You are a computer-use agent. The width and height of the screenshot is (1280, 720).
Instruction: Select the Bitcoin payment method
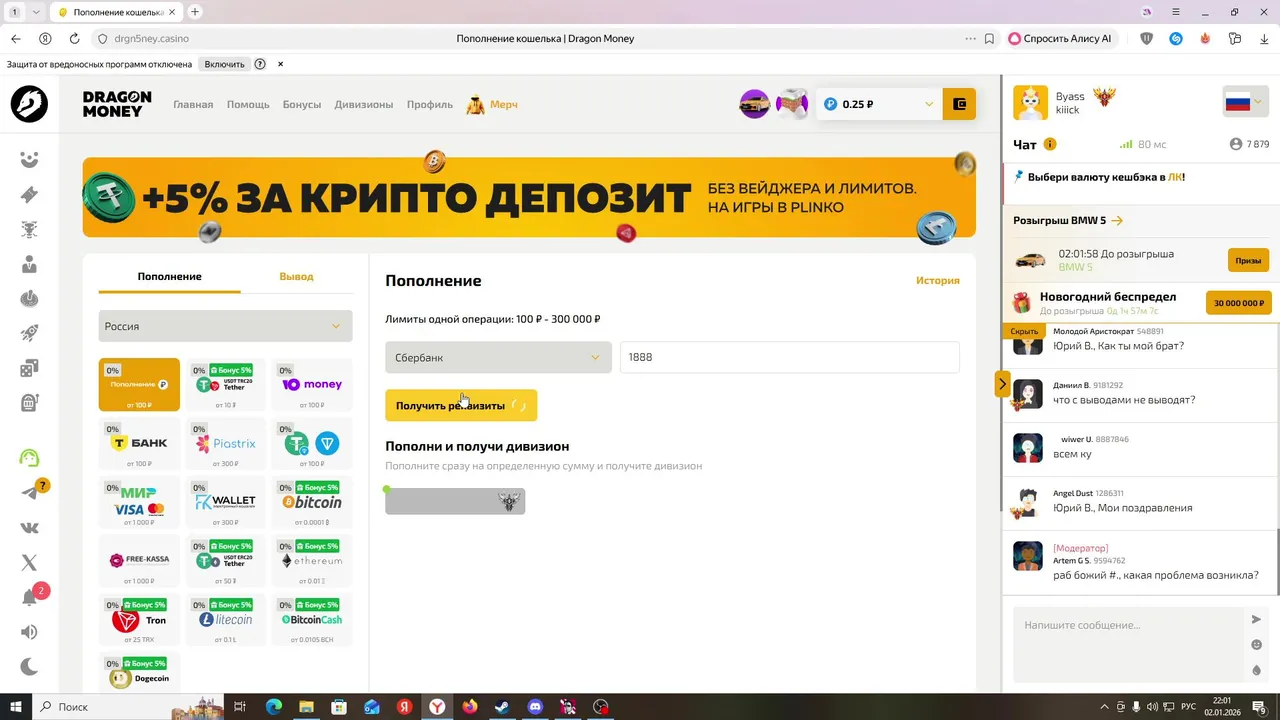tap(312, 501)
